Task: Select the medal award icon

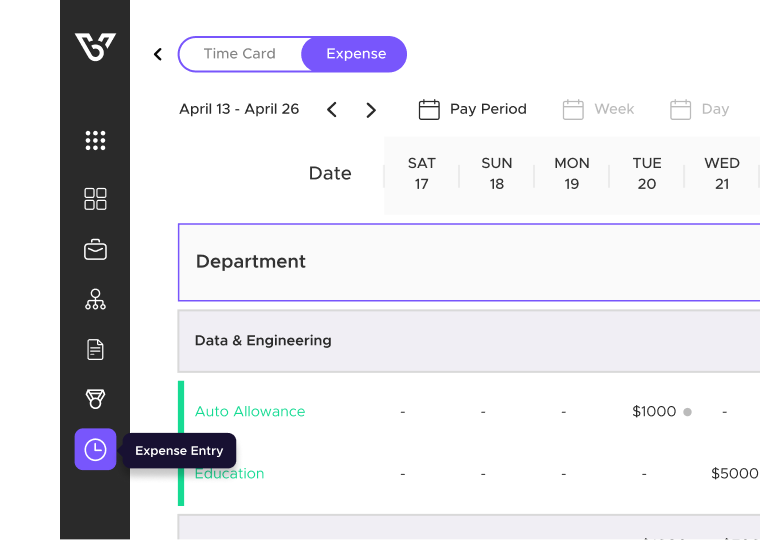Action: coord(95,400)
